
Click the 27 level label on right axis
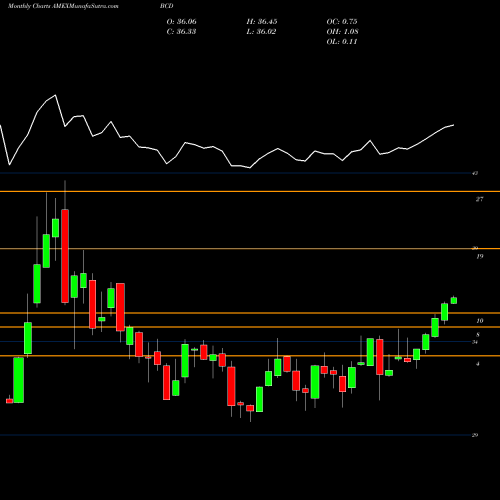click(479, 199)
